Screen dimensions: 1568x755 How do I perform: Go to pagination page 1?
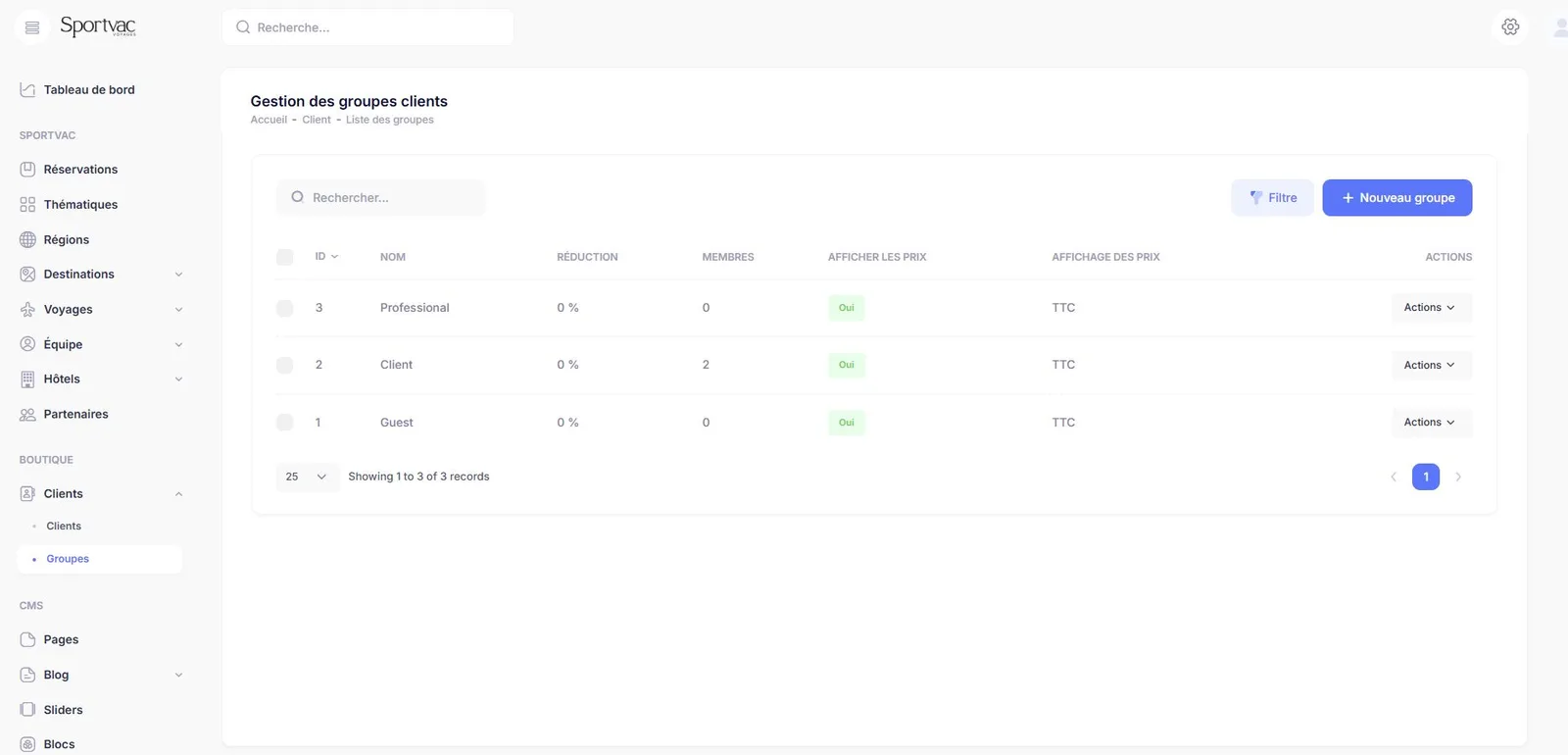click(x=1426, y=477)
